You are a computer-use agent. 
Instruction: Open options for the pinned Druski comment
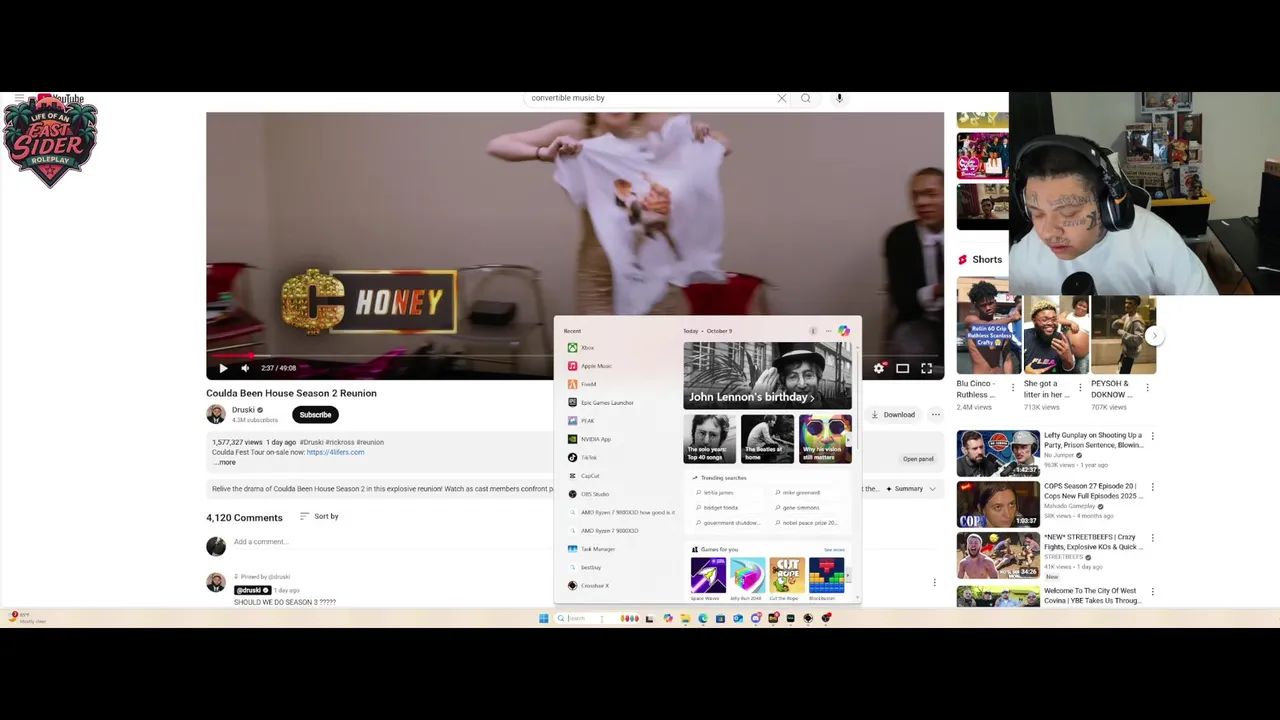tap(934, 583)
